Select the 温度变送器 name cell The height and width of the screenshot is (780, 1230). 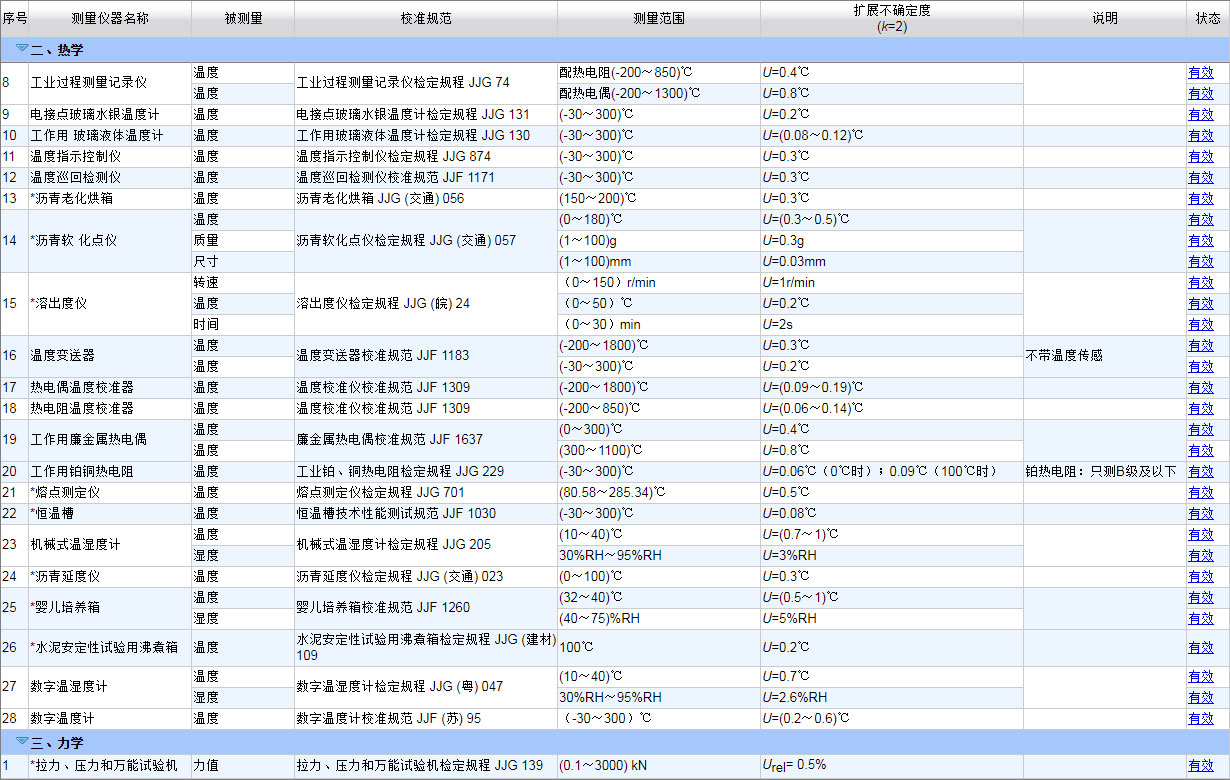point(110,355)
